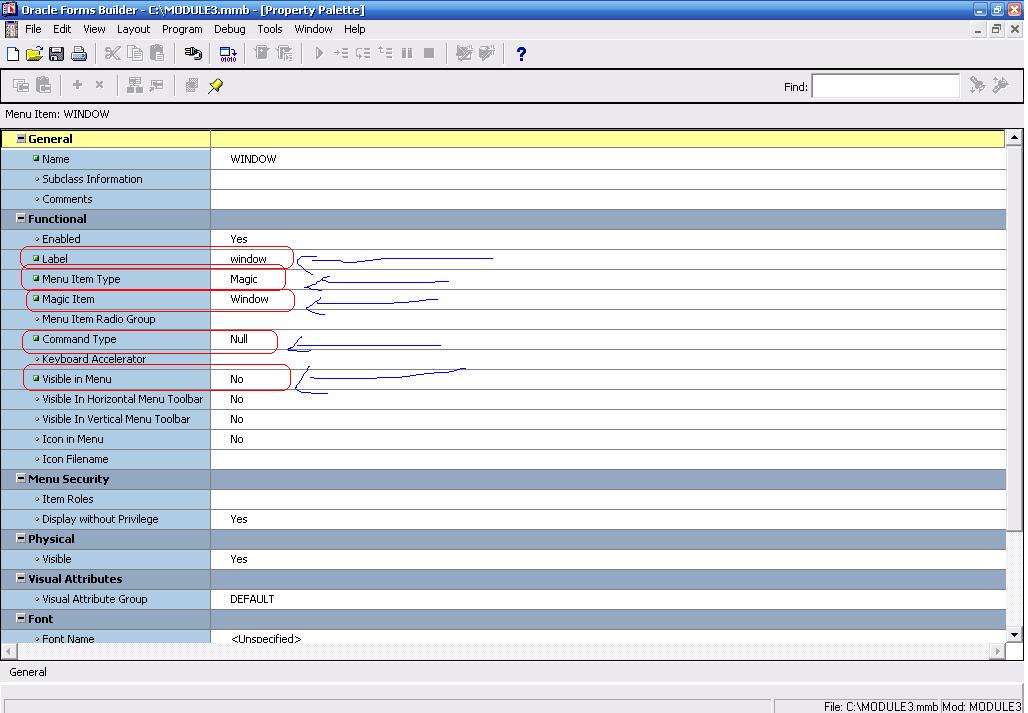Click the Open folder icon
Image resolution: width=1028 pixels, height=713 pixels.
pyautogui.click(x=34, y=54)
